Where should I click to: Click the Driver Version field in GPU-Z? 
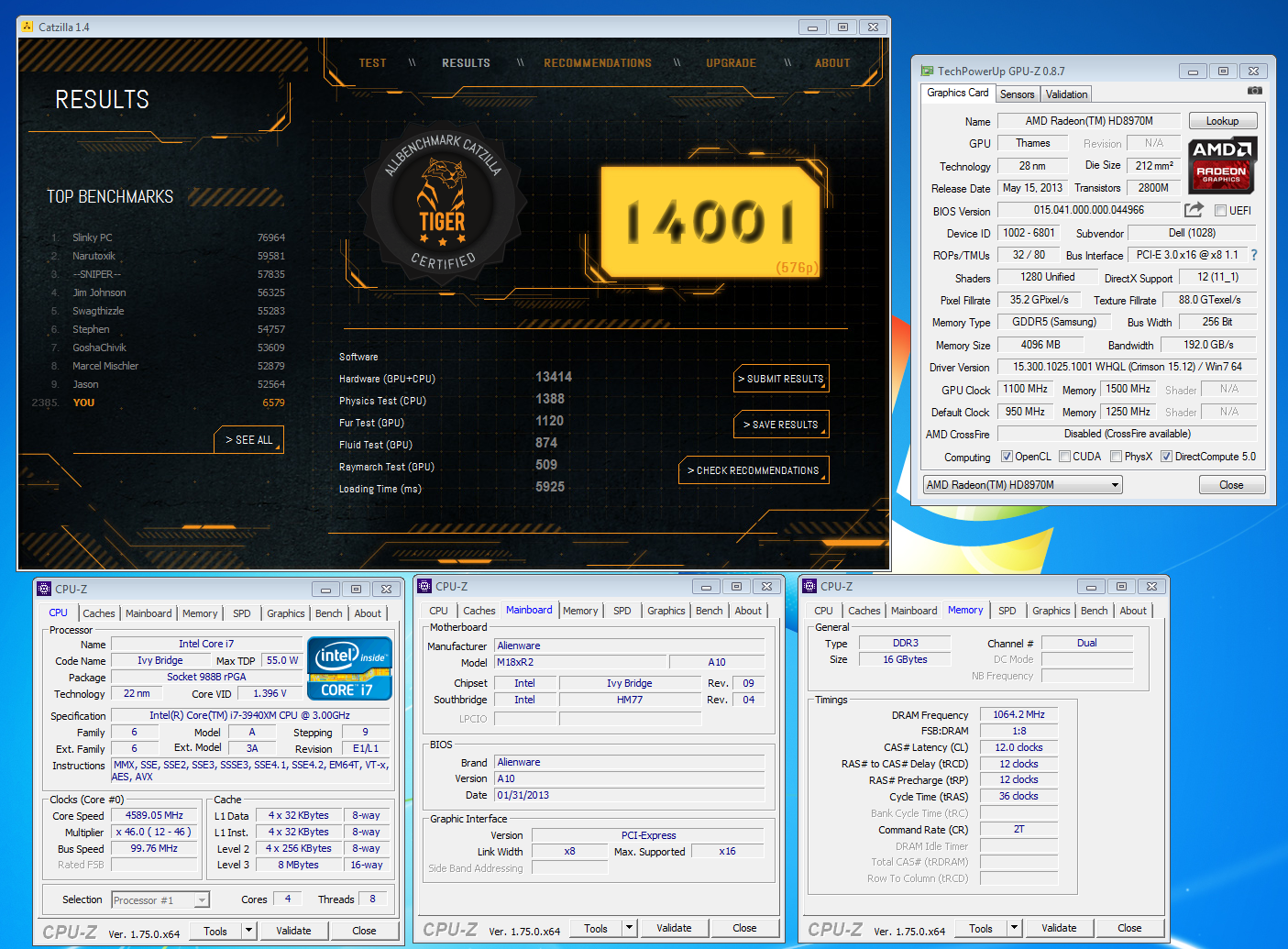pos(1127,367)
